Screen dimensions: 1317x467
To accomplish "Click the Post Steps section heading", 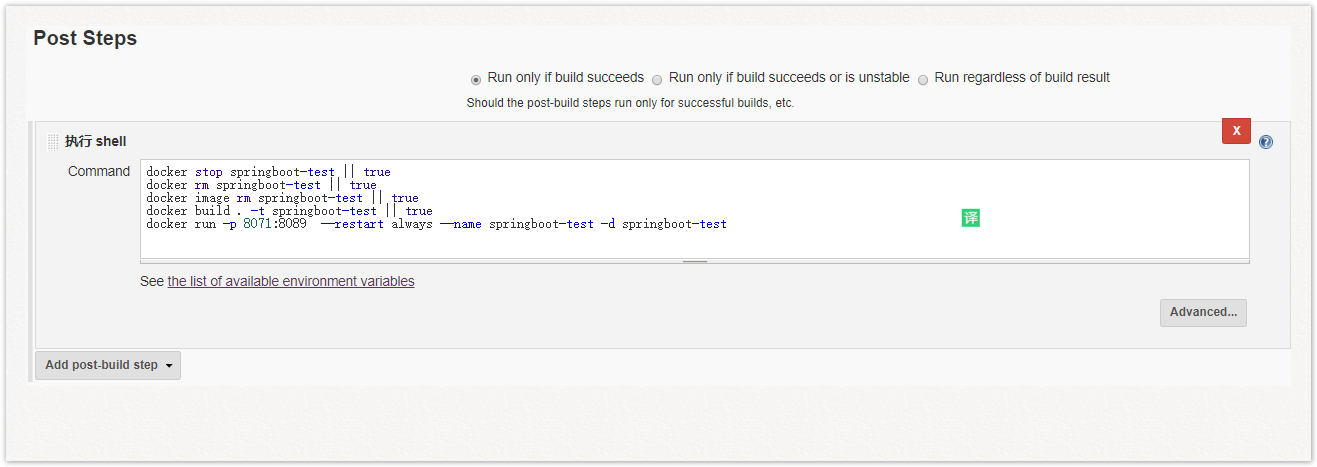I will click(85, 39).
